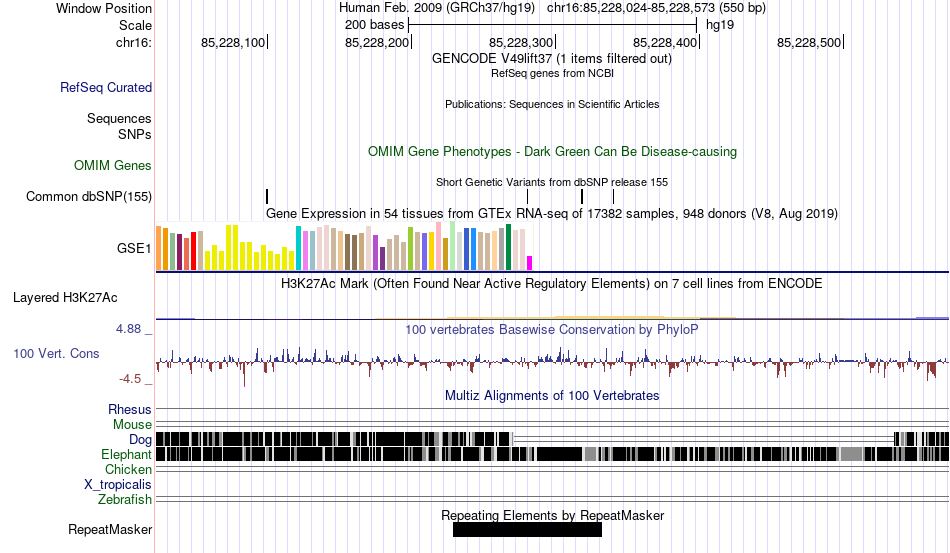Click the magenta bar in GTEx chart
950x553 pixels.
click(530, 263)
